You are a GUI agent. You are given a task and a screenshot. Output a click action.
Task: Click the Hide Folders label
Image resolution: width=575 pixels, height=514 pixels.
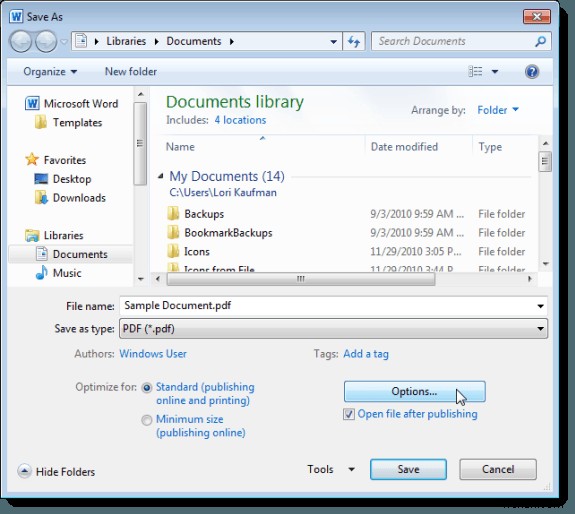65,471
